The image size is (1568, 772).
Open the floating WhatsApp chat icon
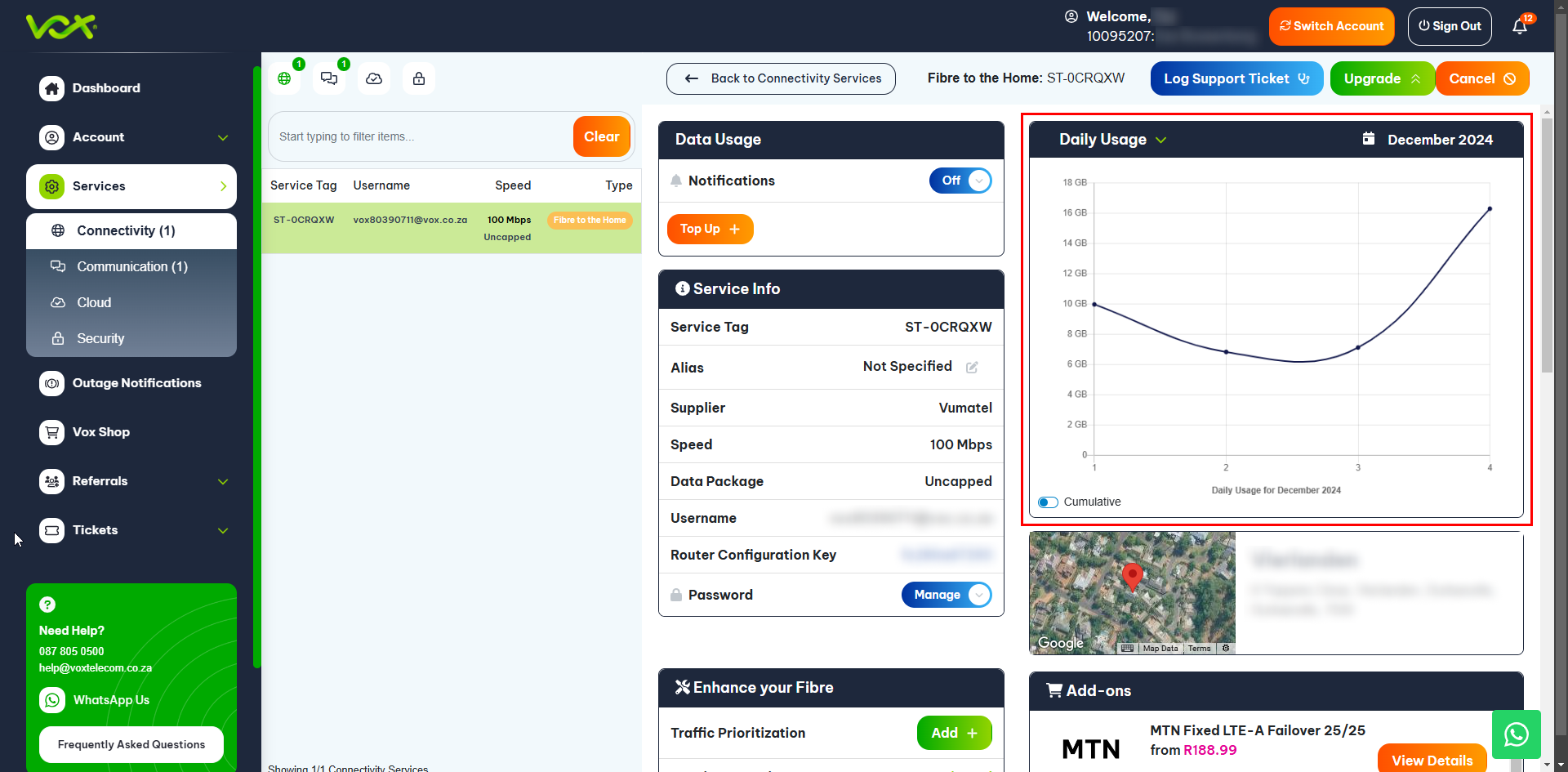(1516, 734)
